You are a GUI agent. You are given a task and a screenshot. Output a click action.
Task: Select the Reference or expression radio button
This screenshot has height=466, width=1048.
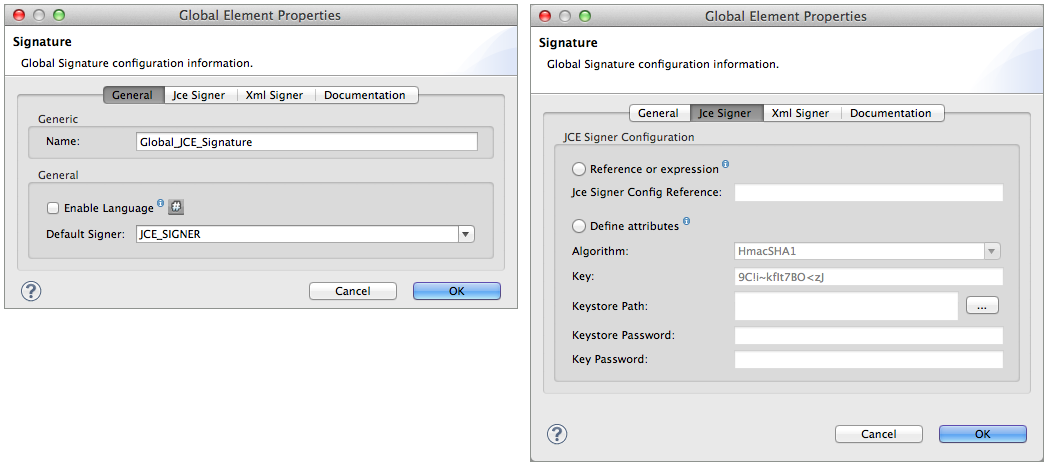coord(578,170)
